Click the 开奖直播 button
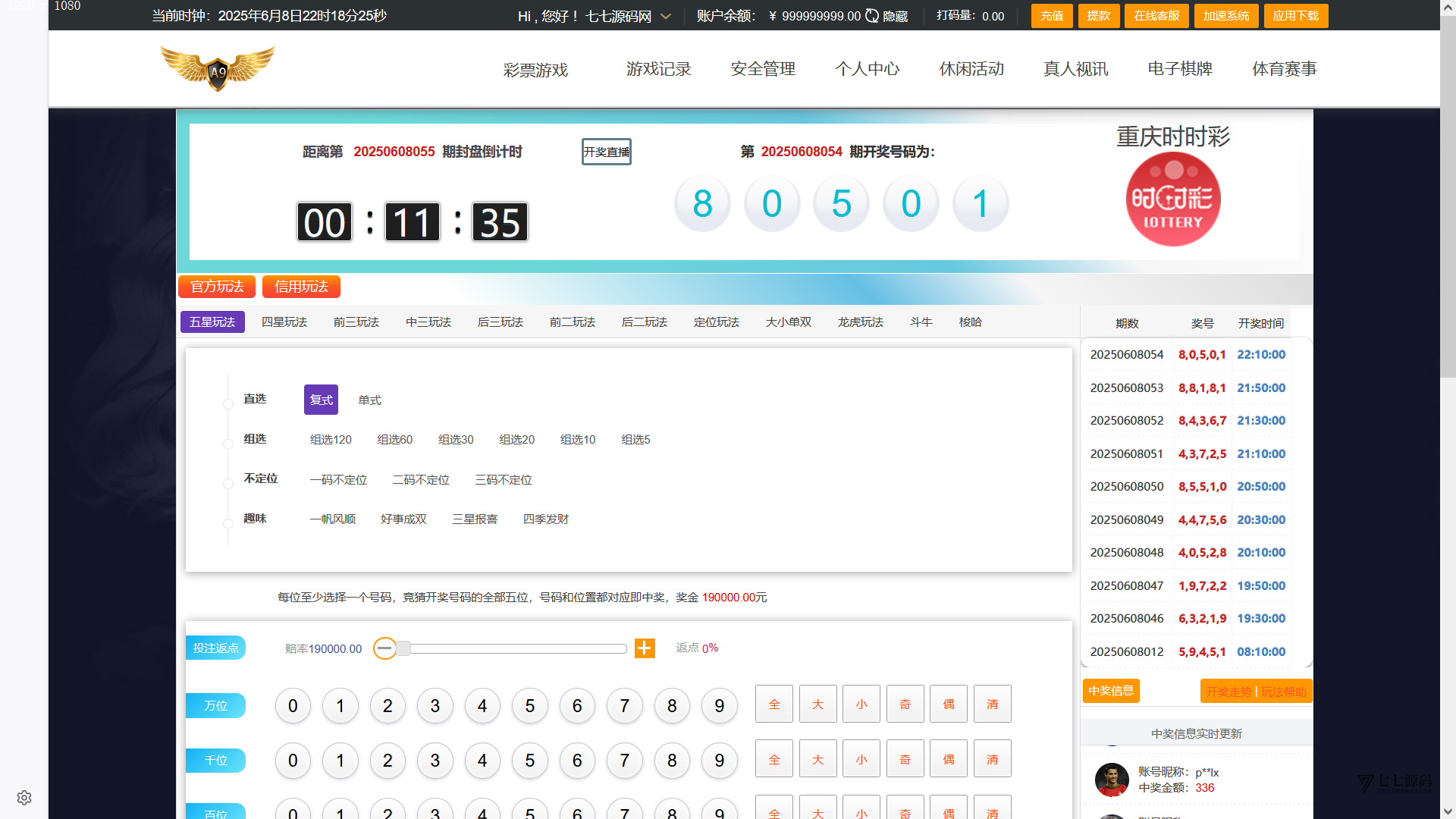This screenshot has height=819, width=1456. pyautogui.click(x=606, y=152)
